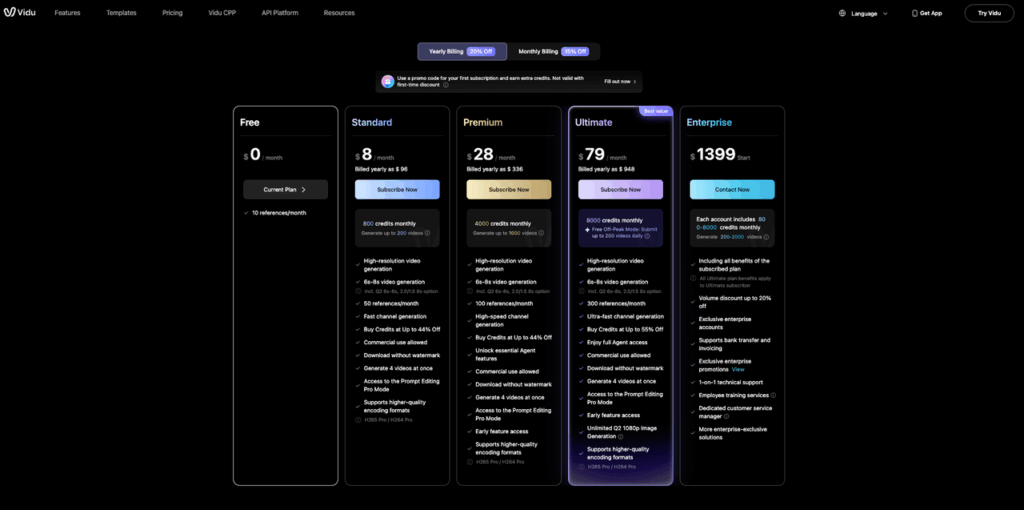Screen dimensions: 1024x510
Task: Click '10 references/month' in Free plan
Action: 279,213
